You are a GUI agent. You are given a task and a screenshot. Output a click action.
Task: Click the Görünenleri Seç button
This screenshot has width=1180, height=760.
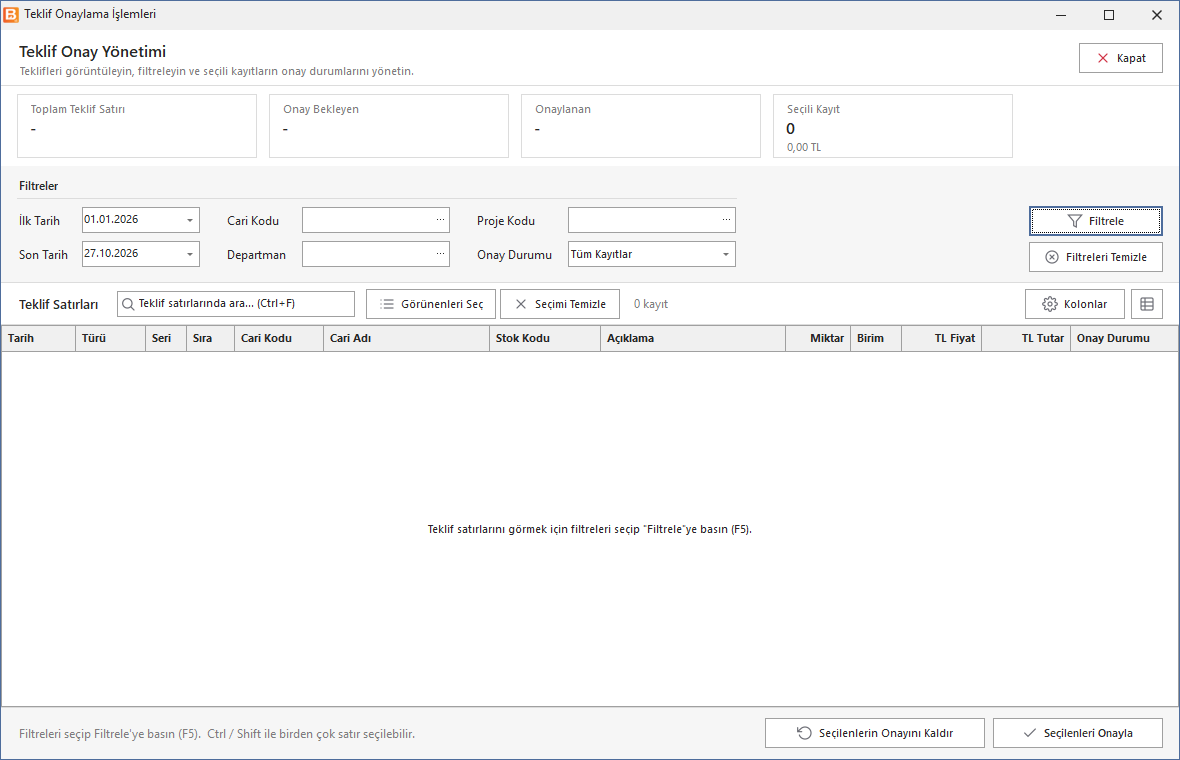pyautogui.click(x=430, y=304)
